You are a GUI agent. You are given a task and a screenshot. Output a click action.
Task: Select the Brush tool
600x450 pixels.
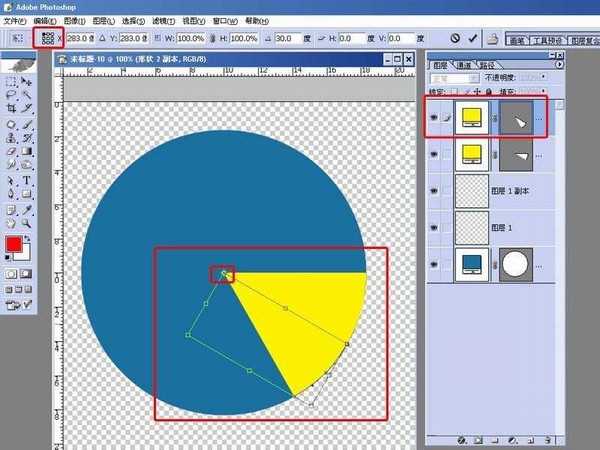point(26,125)
